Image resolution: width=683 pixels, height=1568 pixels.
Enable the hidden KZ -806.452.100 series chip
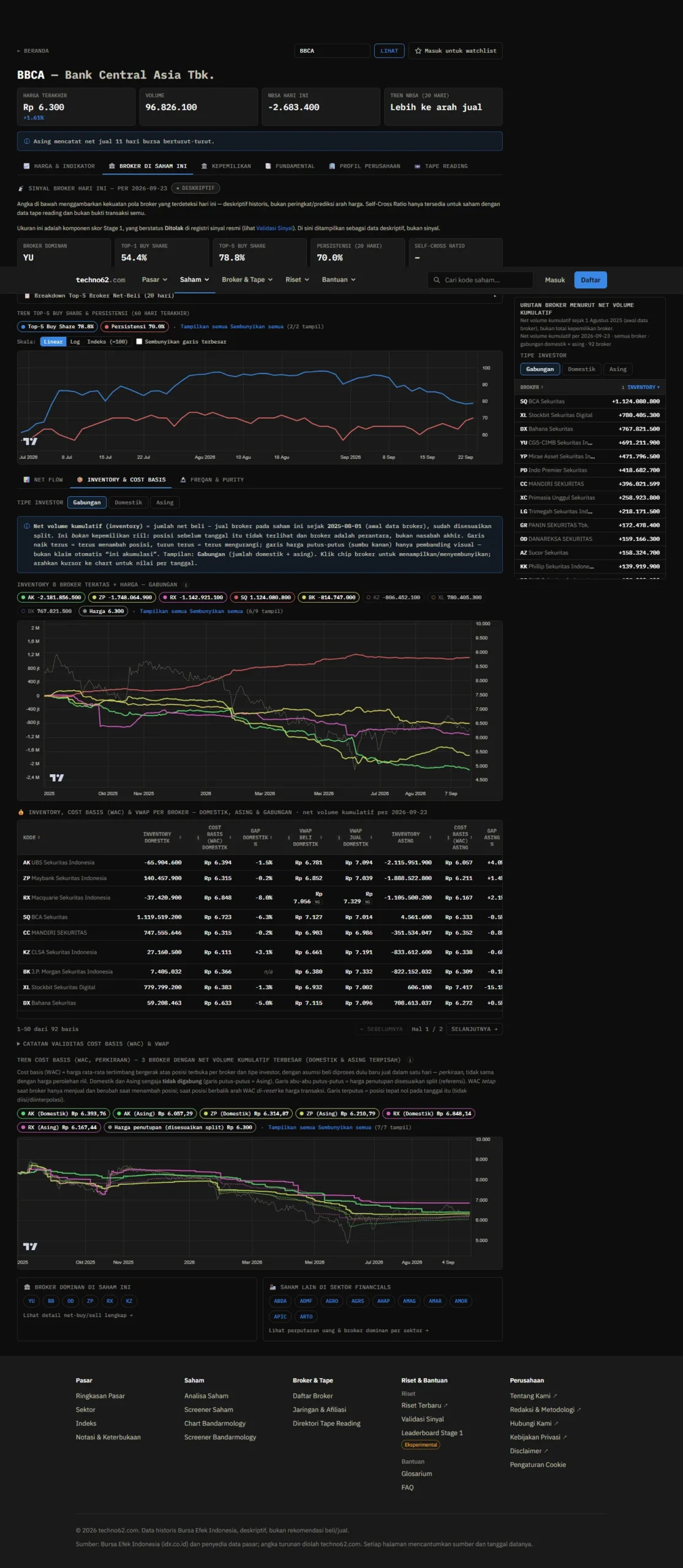[393, 597]
